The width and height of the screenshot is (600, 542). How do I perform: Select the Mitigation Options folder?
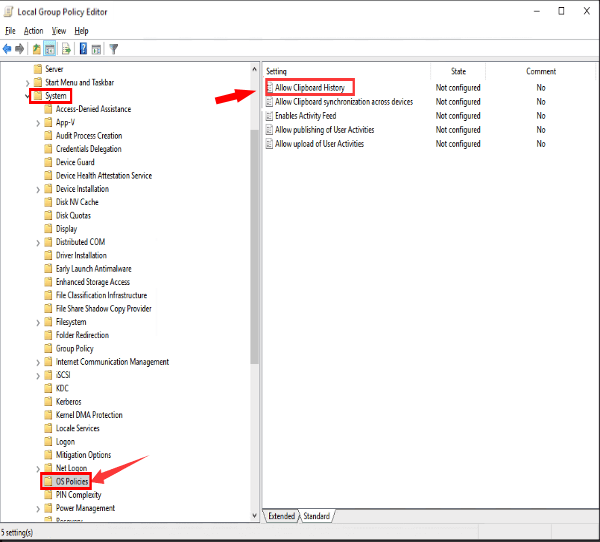[83, 455]
